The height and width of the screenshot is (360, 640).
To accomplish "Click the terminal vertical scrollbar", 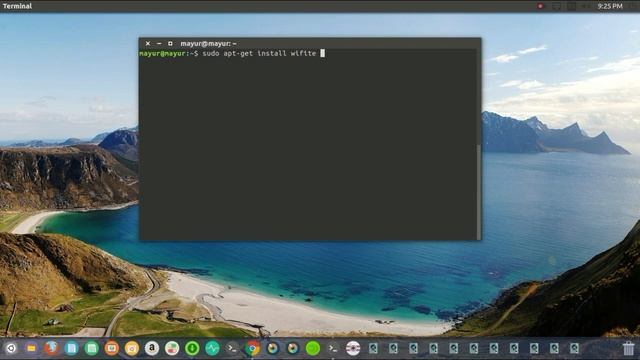I will coord(479,192).
